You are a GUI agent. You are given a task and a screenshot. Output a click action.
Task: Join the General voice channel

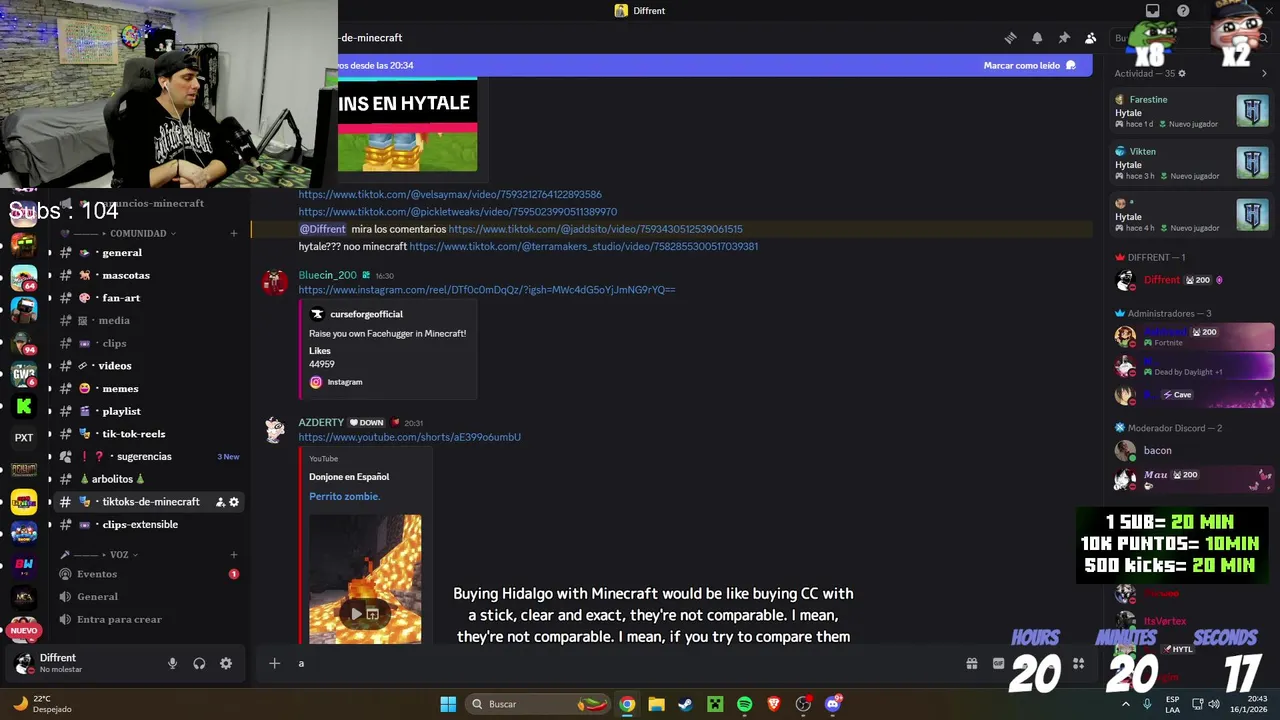(x=150, y=597)
